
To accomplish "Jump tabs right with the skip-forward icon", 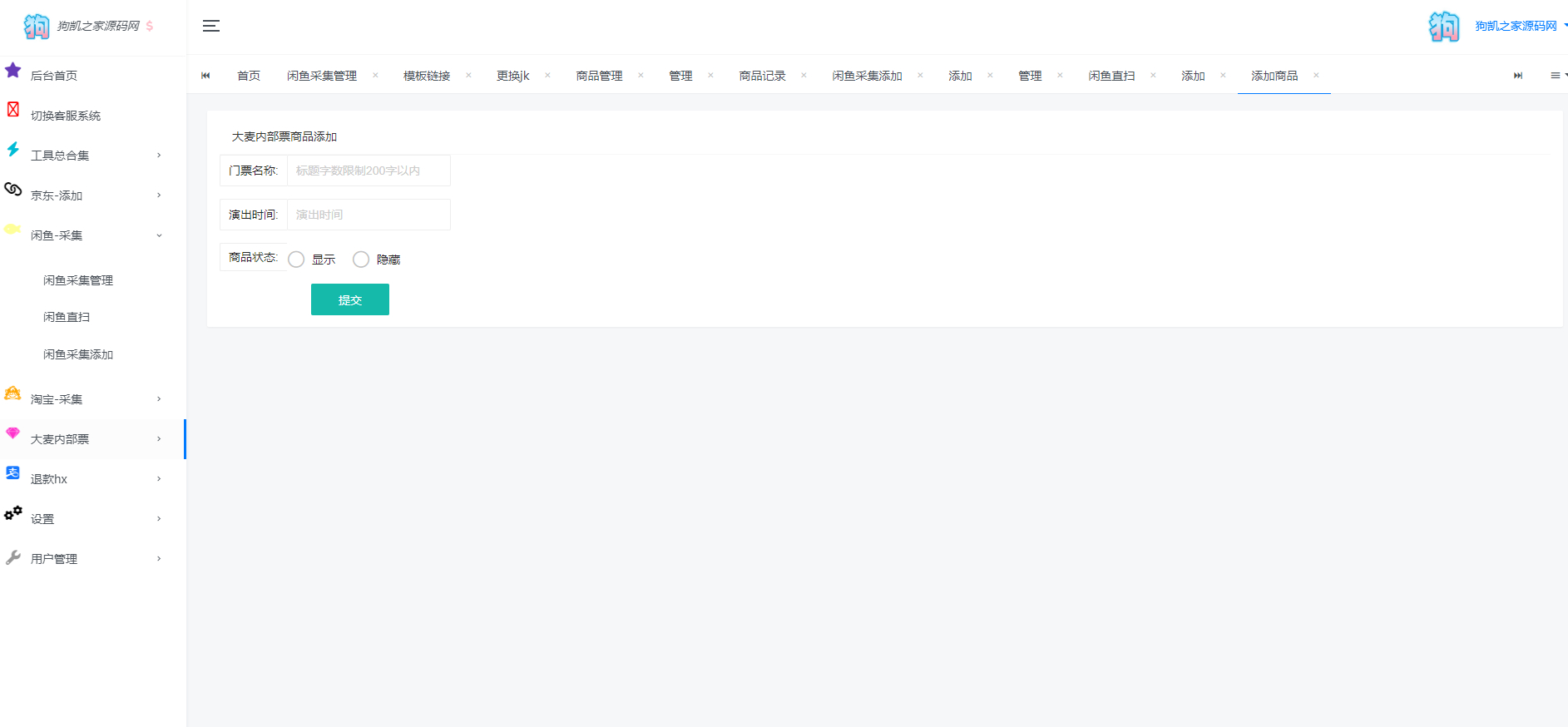I will [x=1518, y=76].
